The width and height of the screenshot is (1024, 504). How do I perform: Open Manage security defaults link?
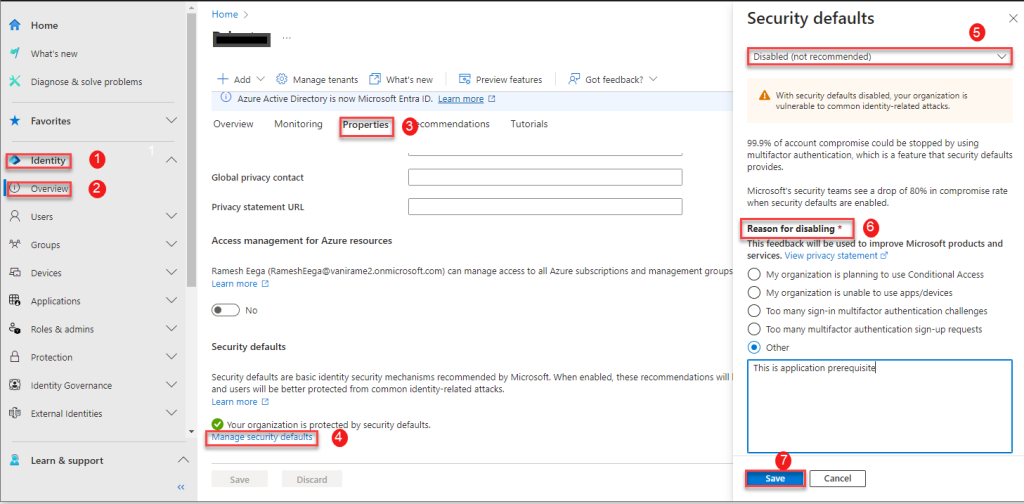pos(262,437)
